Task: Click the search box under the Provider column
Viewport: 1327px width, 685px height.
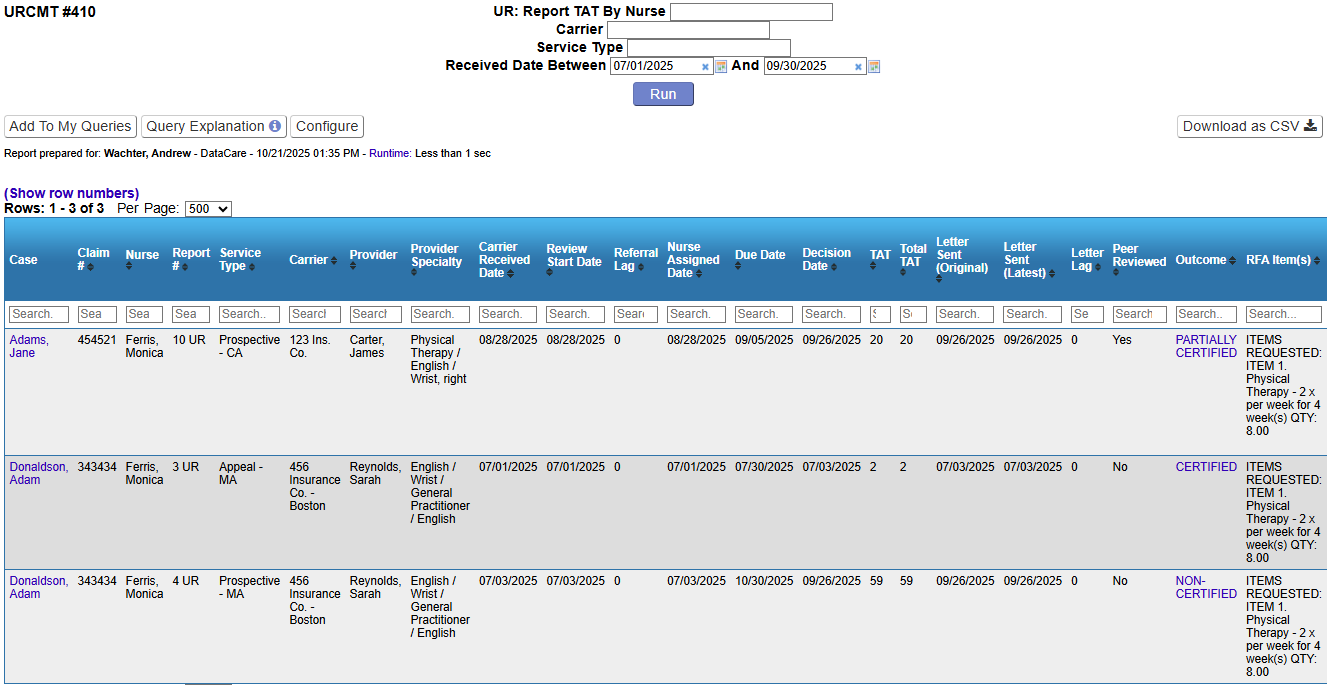Action: pyautogui.click(x=375, y=313)
